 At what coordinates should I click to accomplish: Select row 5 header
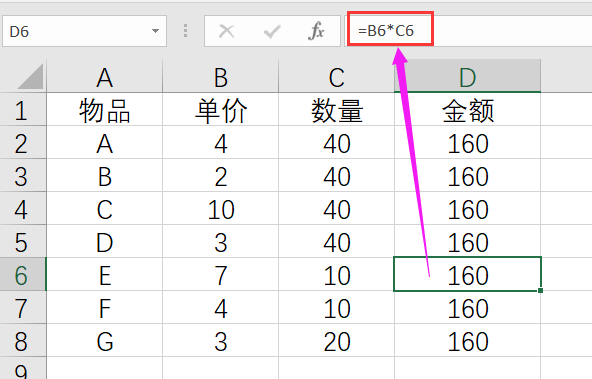tap(22, 242)
